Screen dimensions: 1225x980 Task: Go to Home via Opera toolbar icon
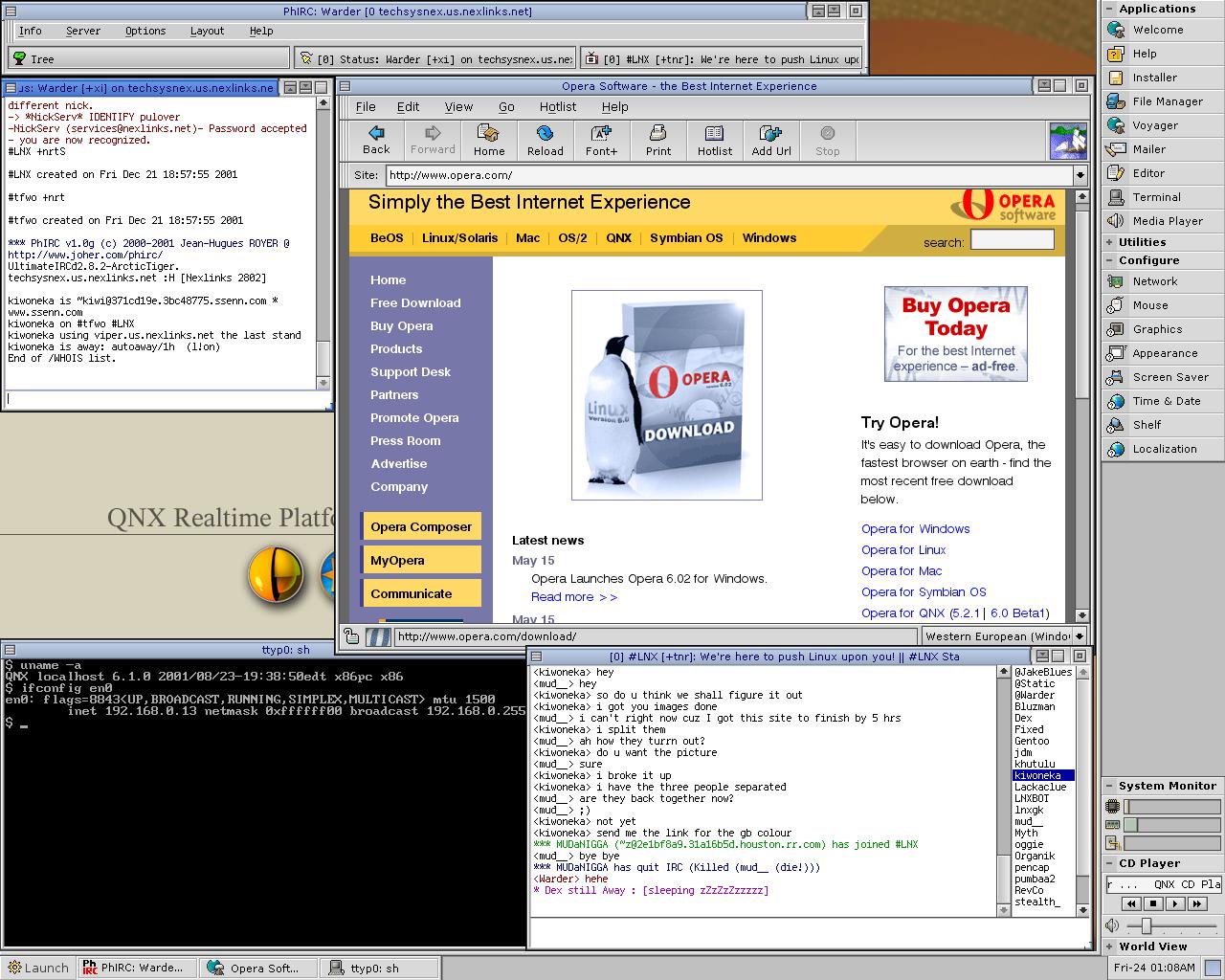point(488,140)
